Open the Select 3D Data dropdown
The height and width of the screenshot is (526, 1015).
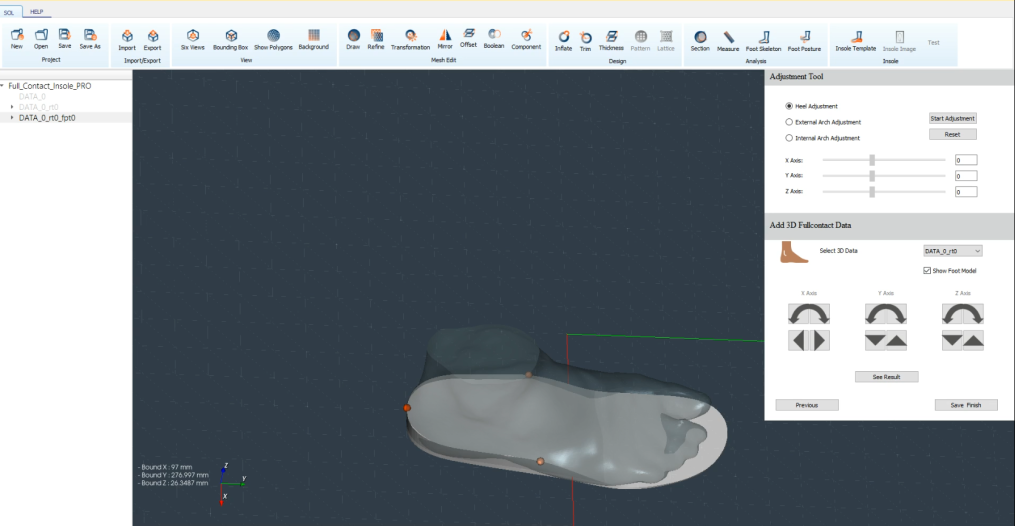(x=952, y=251)
